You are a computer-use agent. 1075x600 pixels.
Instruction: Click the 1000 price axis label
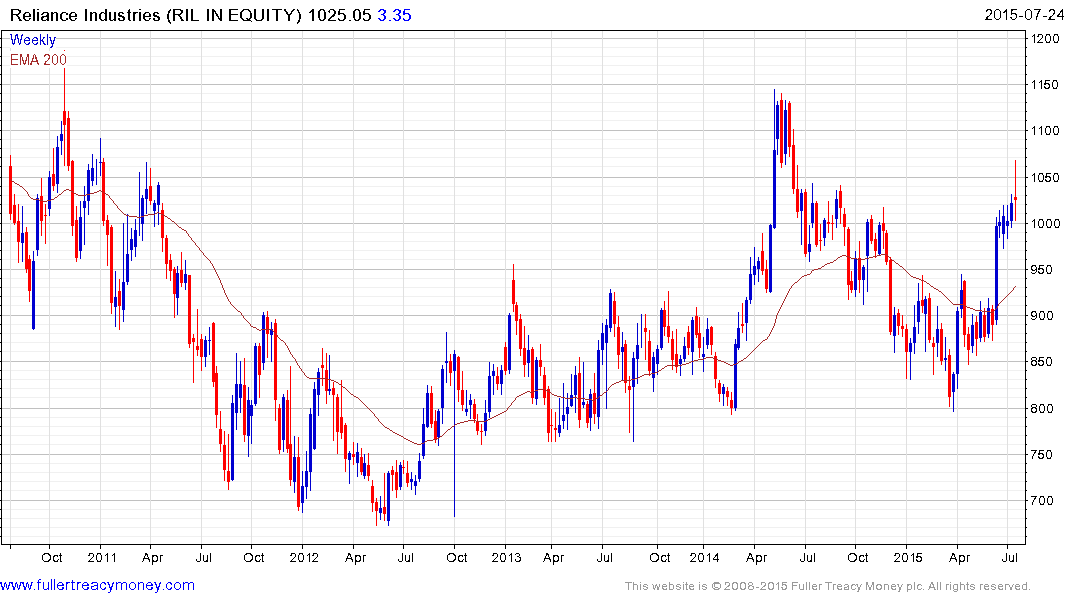tap(1046, 224)
